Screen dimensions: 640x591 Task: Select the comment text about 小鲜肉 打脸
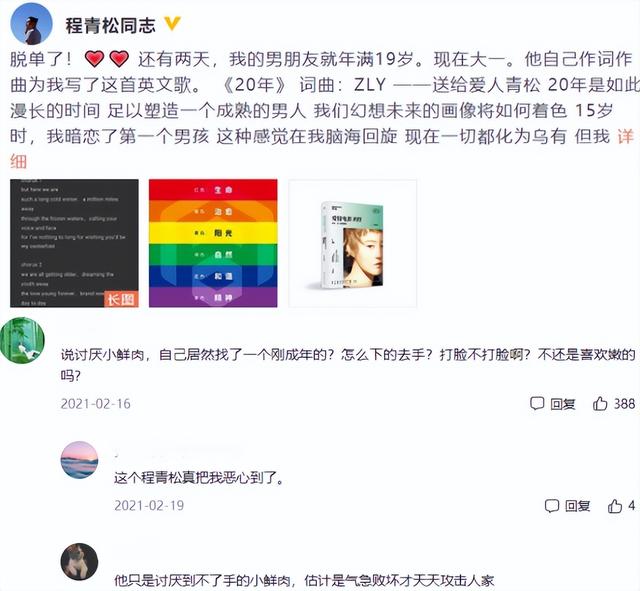point(348,365)
